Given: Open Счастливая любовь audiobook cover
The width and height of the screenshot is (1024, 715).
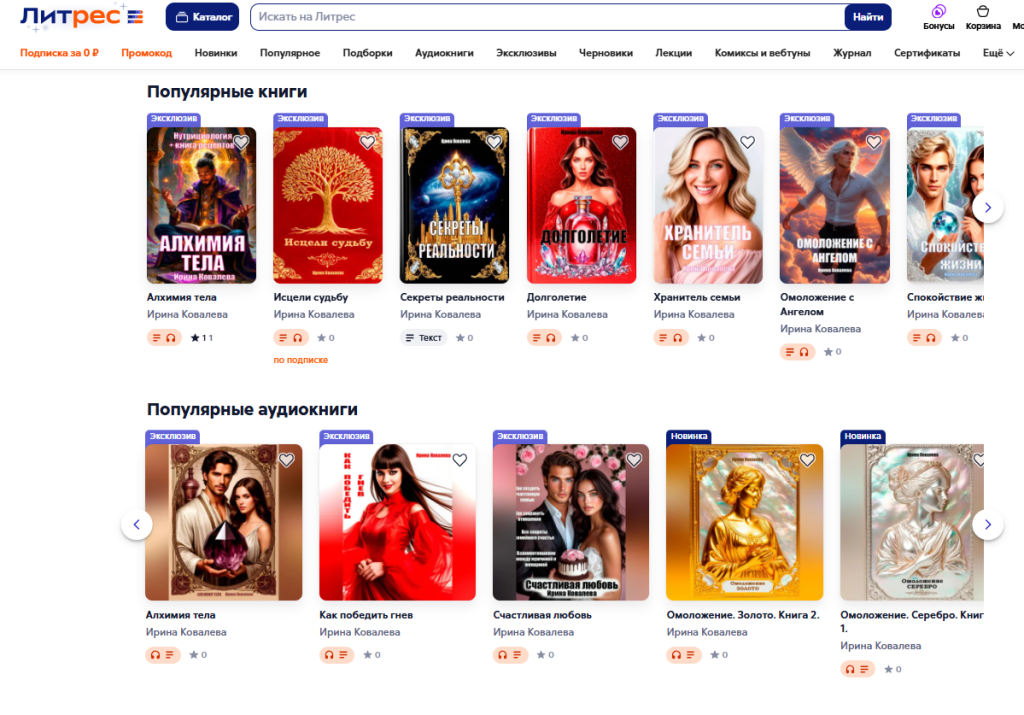Looking at the screenshot, I should pyautogui.click(x=571, y=522).
